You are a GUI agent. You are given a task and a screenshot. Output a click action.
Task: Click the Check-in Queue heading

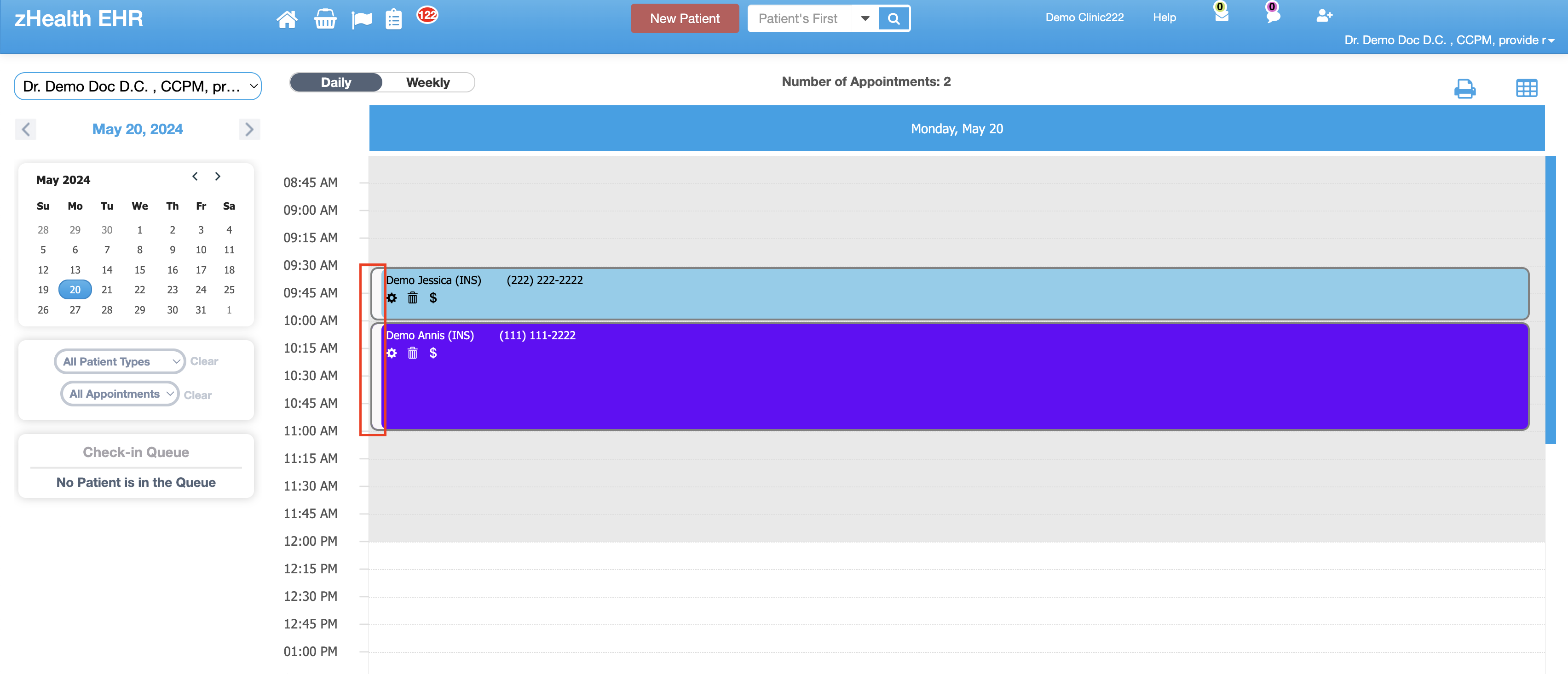(x=136, y=452)
